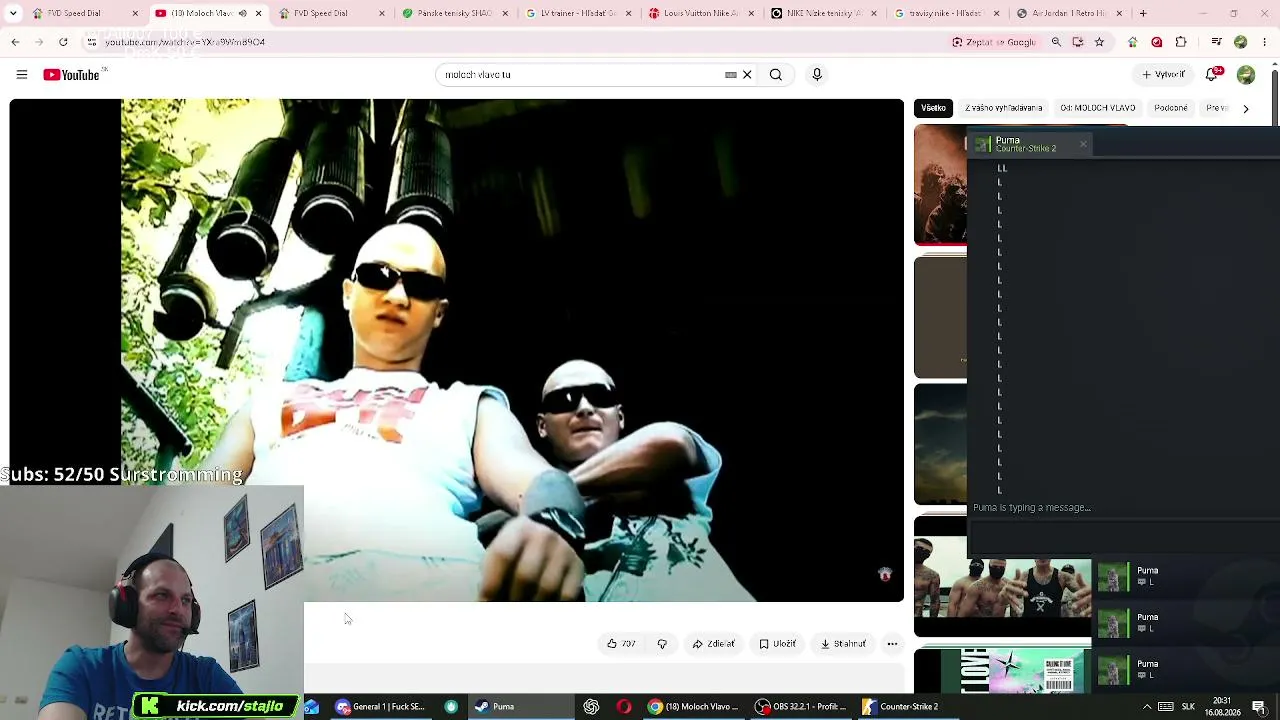
Task: Select the Puma Counter-Strike 2 chat tab
Action: (1030, 144)
